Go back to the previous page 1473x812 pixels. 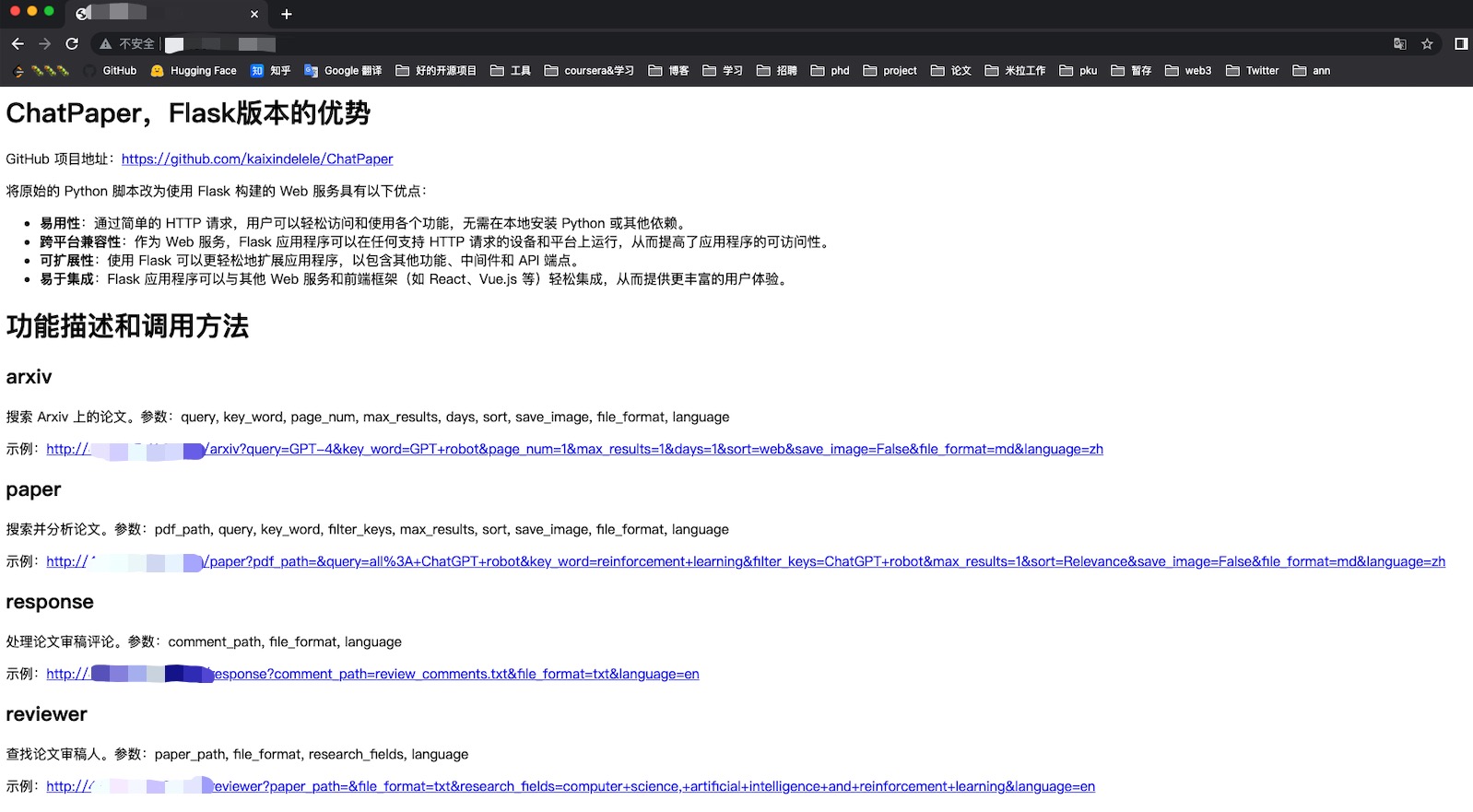(x=18, y=43)
